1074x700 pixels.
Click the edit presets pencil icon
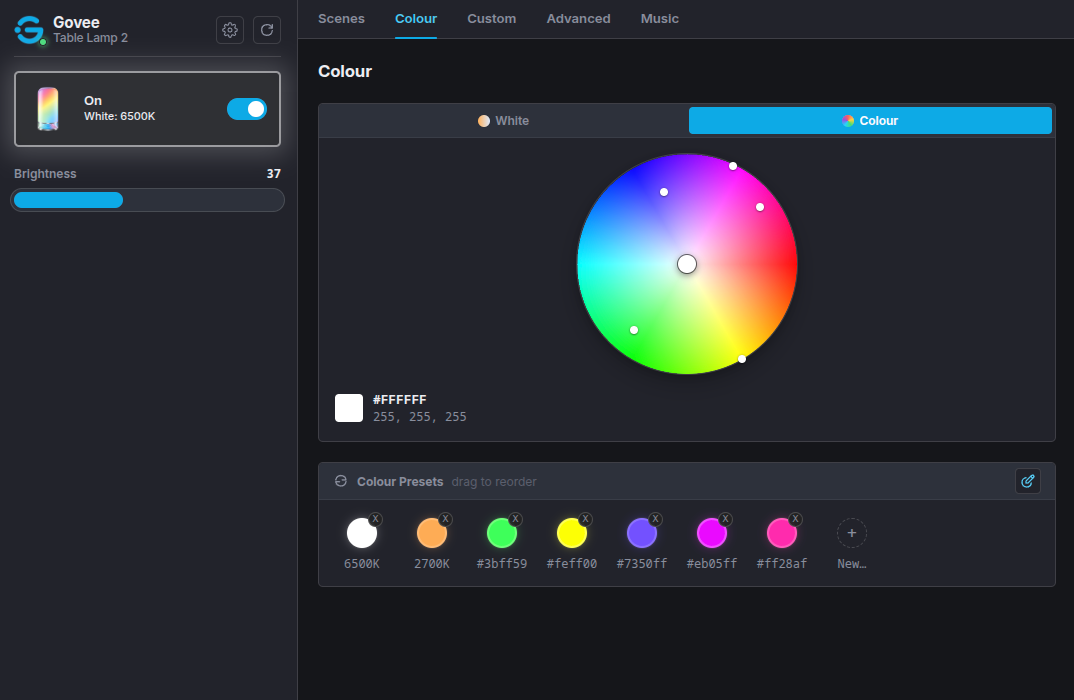tap(1027, 481)
